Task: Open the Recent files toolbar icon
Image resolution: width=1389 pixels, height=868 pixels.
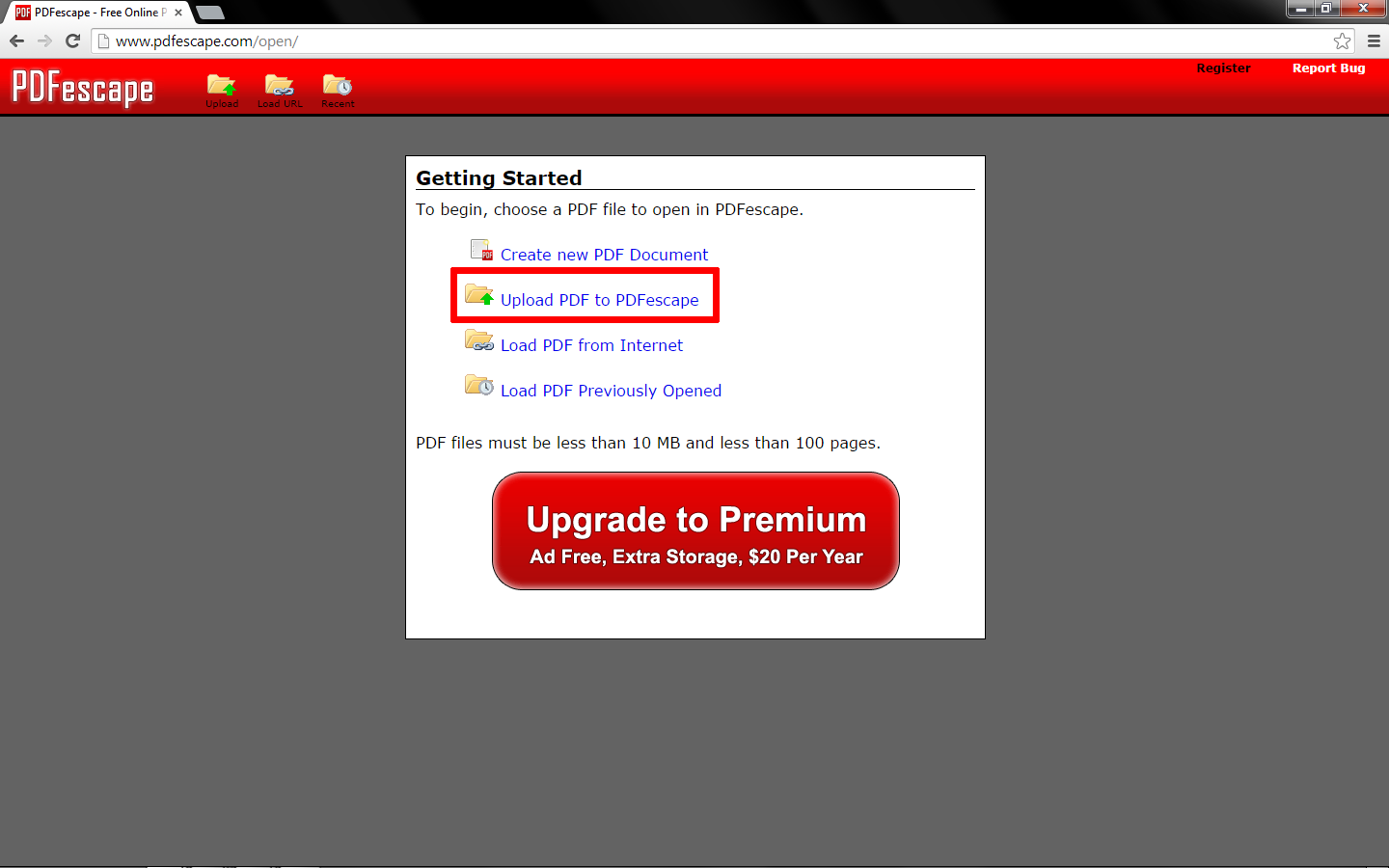Action: coord(338,87)
